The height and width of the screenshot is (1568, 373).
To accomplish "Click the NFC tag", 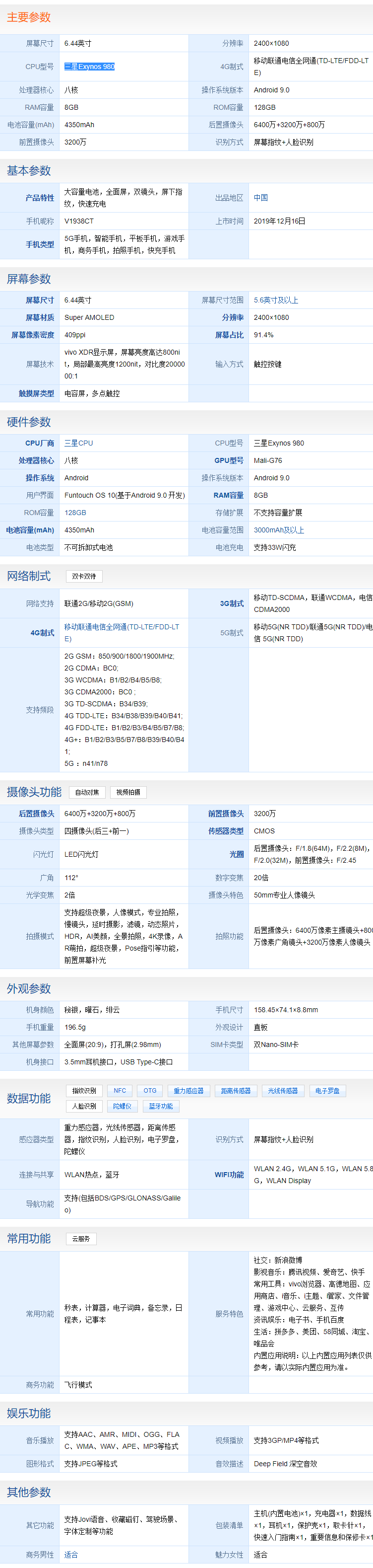I will click(120, 1090).
